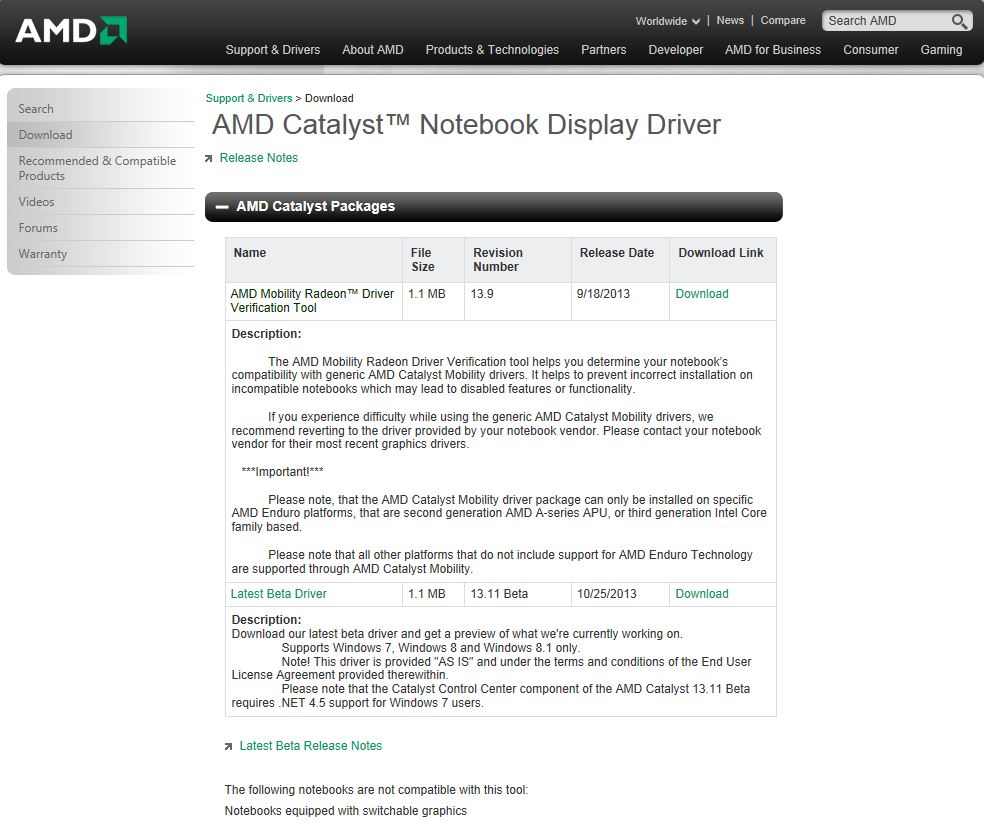
Task: Open the News link in header
Action: pos(730,20)
